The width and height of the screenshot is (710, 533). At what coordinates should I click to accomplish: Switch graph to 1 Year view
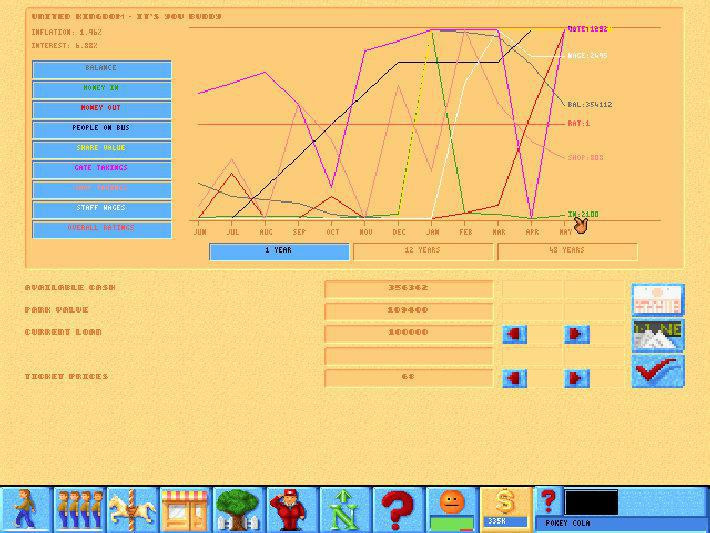coord(278,251)
